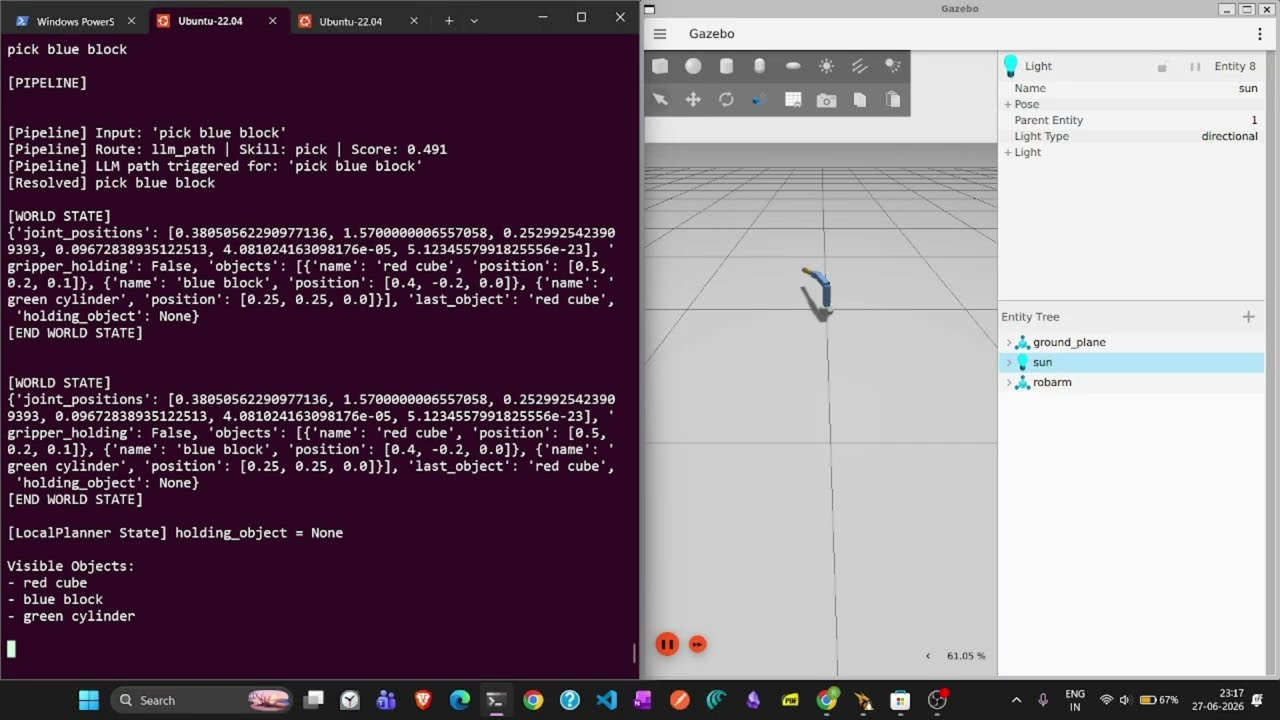
Task: Open the battery status at 67%
Action: click(1159, 700)
